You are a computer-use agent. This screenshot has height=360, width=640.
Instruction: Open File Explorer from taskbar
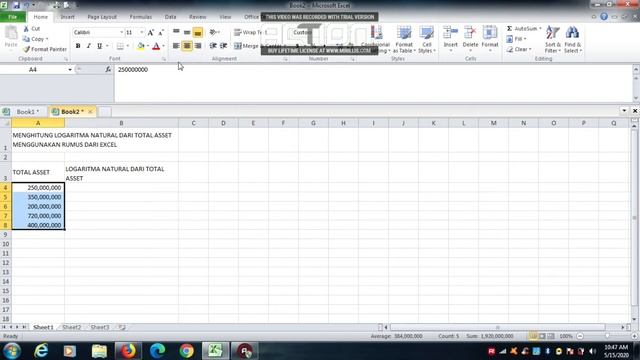click(x=99, y=351)
